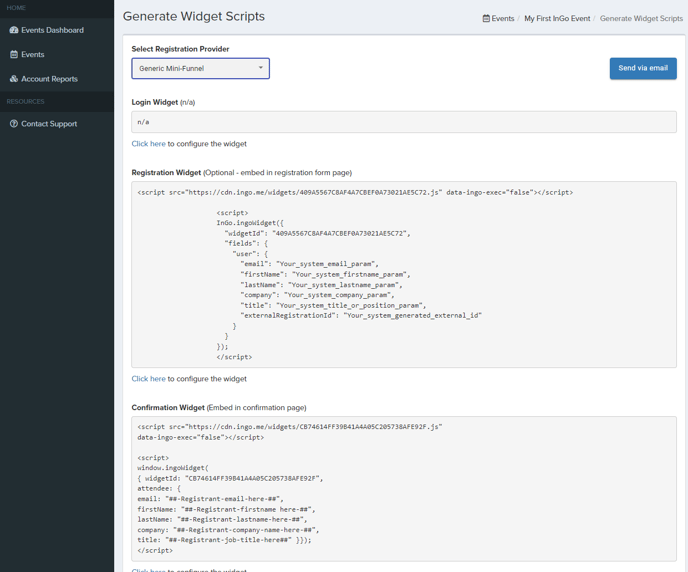
Task: Click Events breadcrumb link
Action: point(502,18)
